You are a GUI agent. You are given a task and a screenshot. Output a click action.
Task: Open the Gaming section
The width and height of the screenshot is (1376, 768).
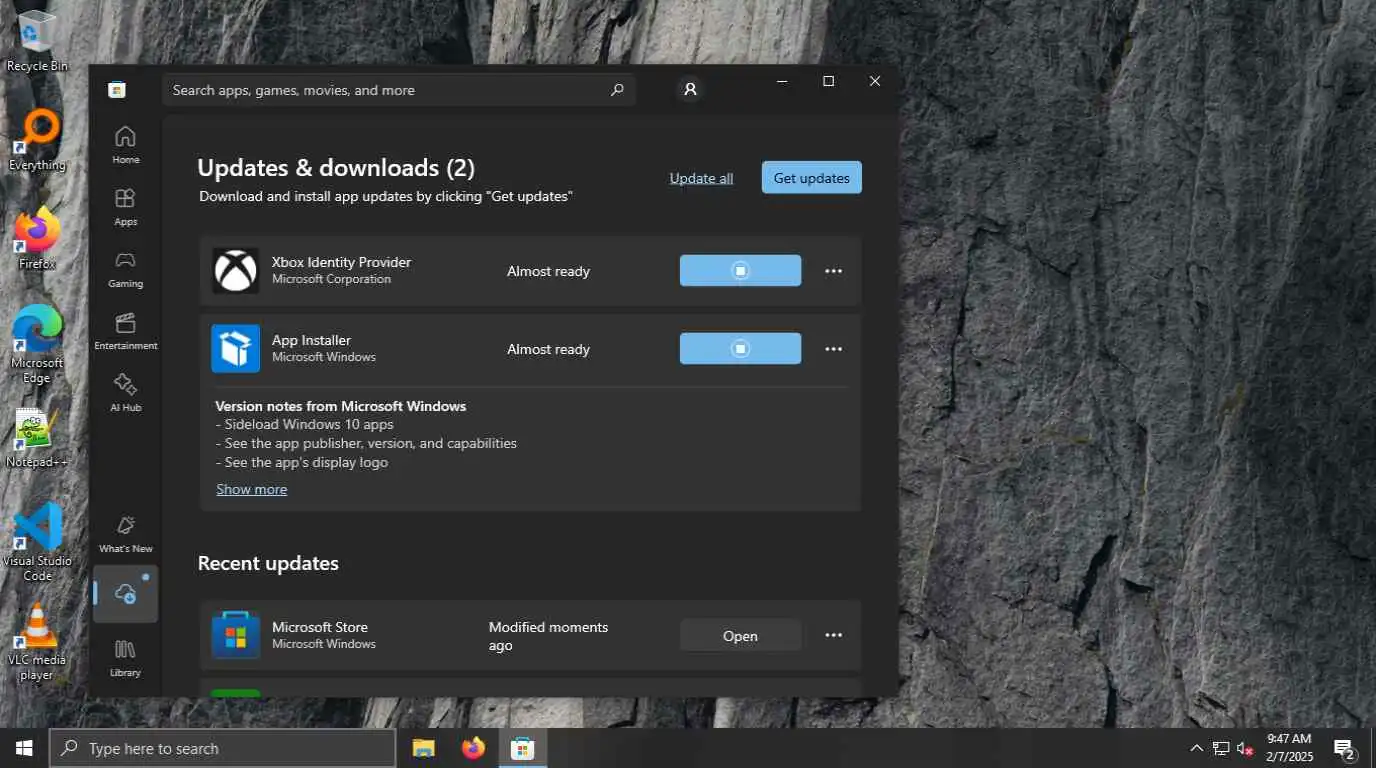click(x=125, y=269)
